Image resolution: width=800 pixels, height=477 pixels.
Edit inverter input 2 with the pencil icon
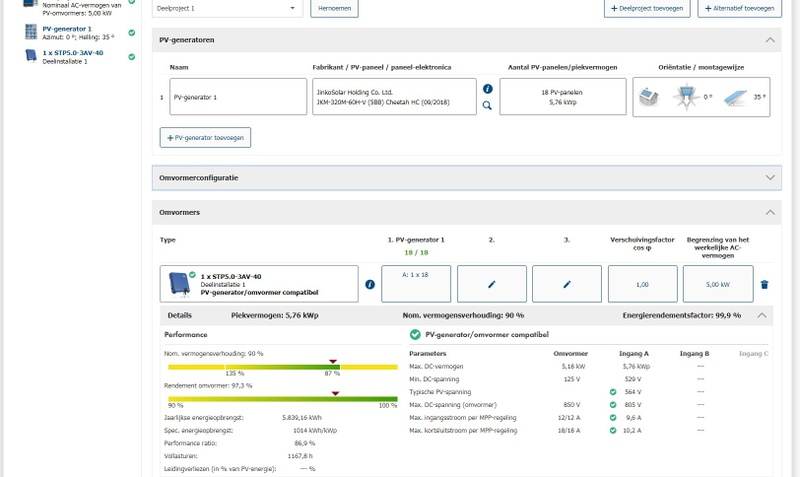click(x=491, y=284)
